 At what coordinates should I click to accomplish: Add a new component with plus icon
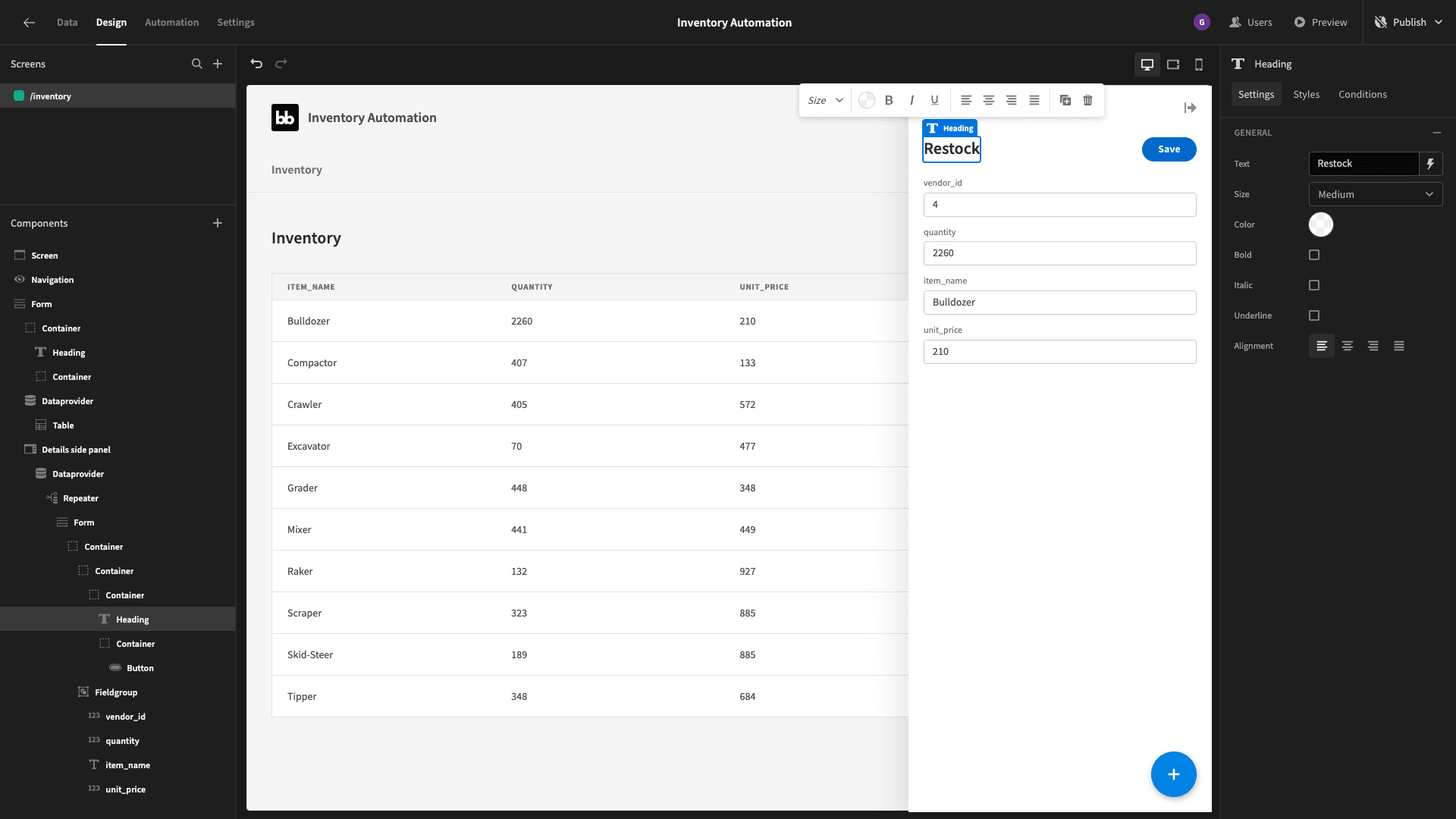tap(218, 223)
